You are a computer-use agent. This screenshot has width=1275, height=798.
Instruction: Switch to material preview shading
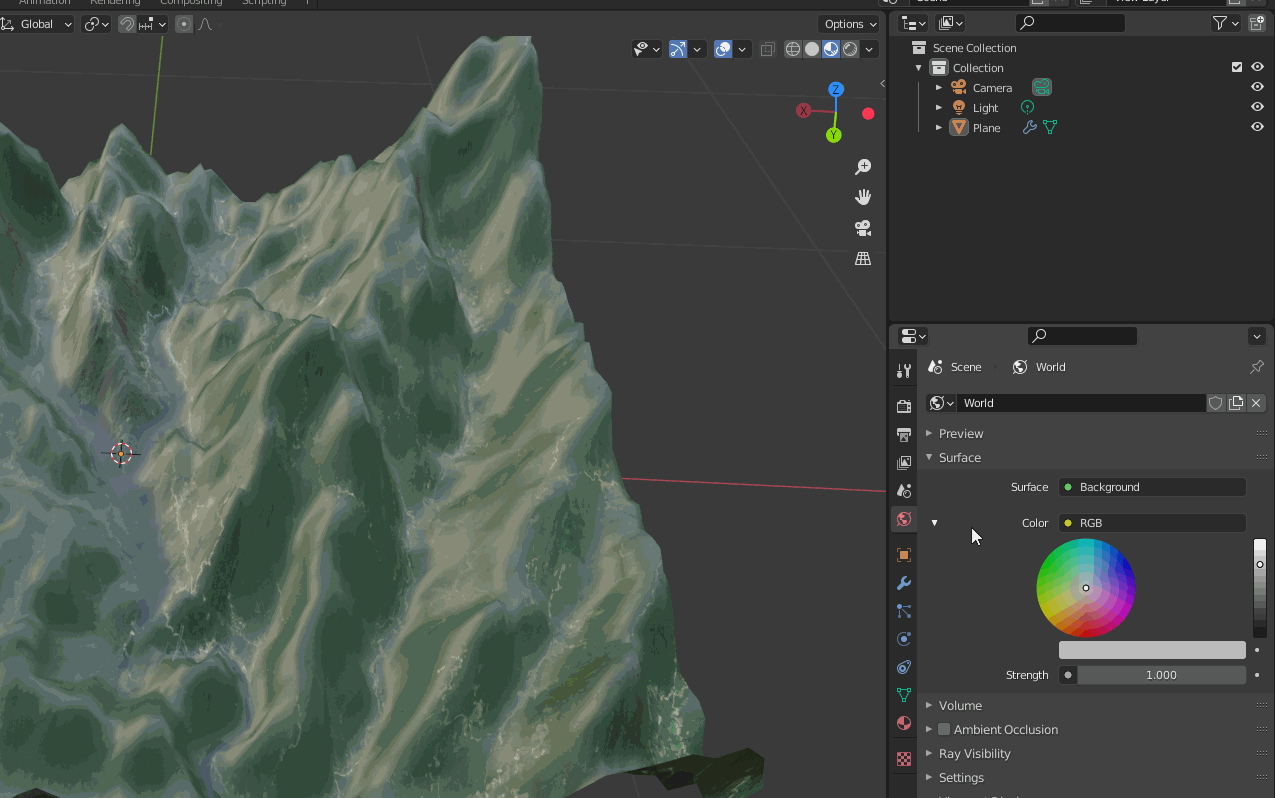click(831, 49)
